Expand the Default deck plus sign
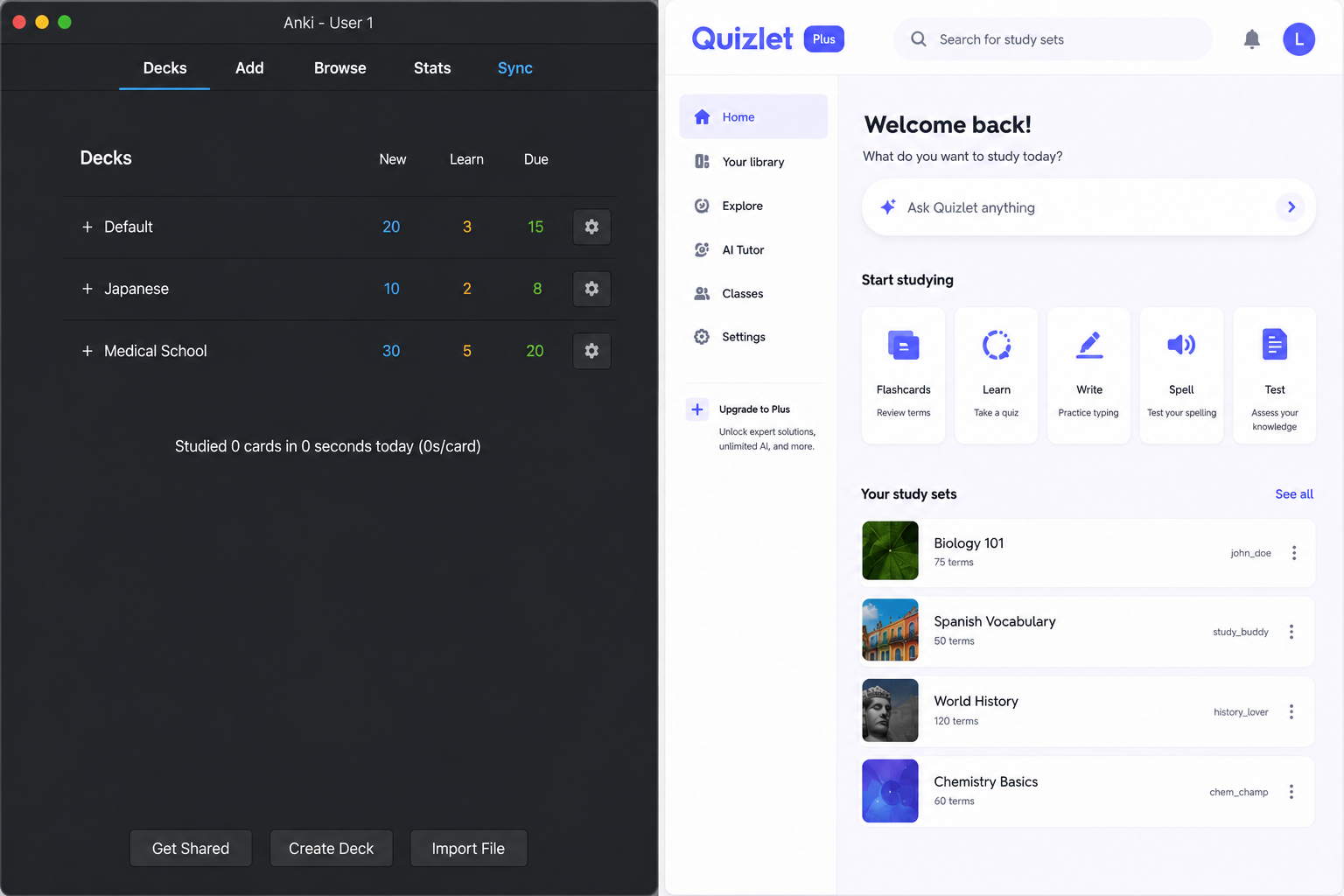 pos(87,227)
